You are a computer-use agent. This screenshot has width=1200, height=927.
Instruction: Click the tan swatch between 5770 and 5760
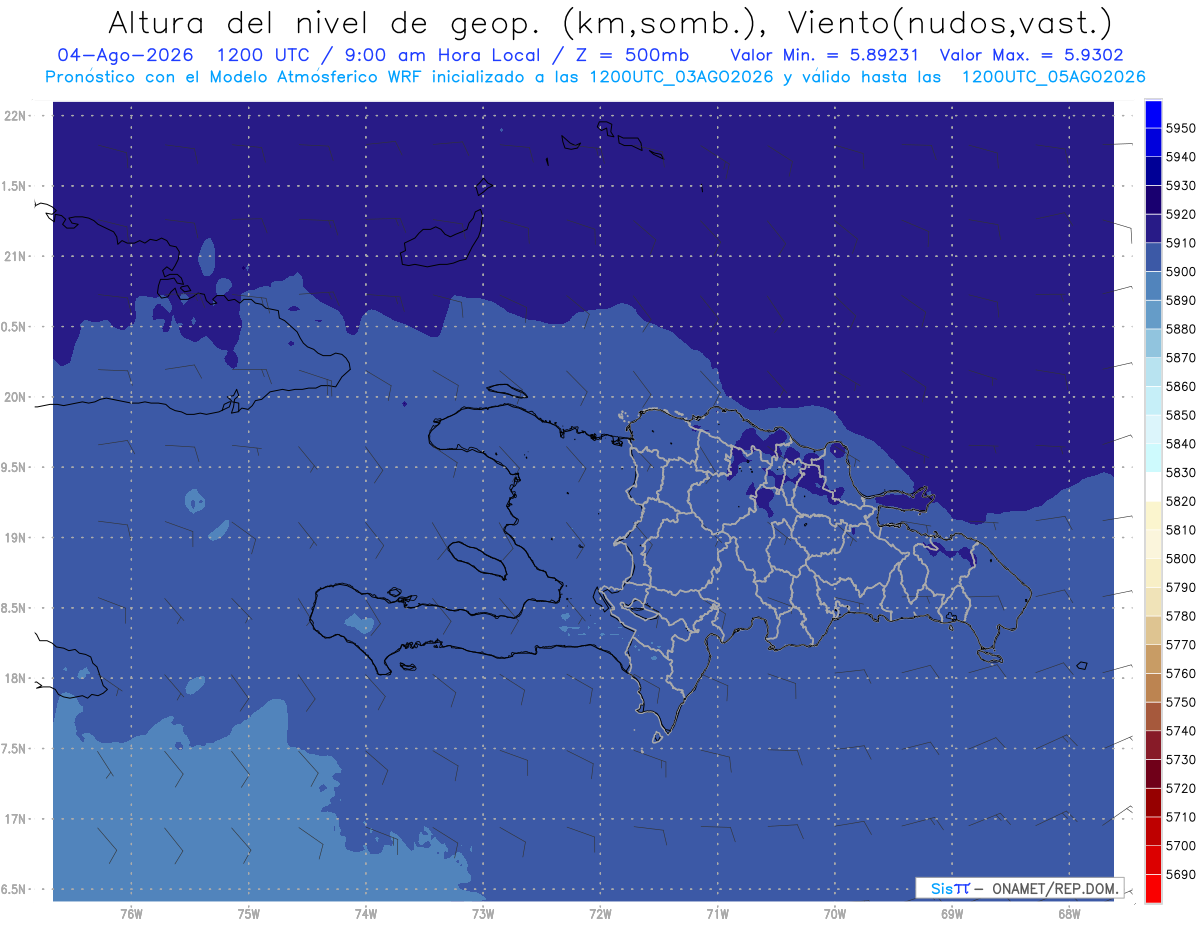pos(1153,659)
